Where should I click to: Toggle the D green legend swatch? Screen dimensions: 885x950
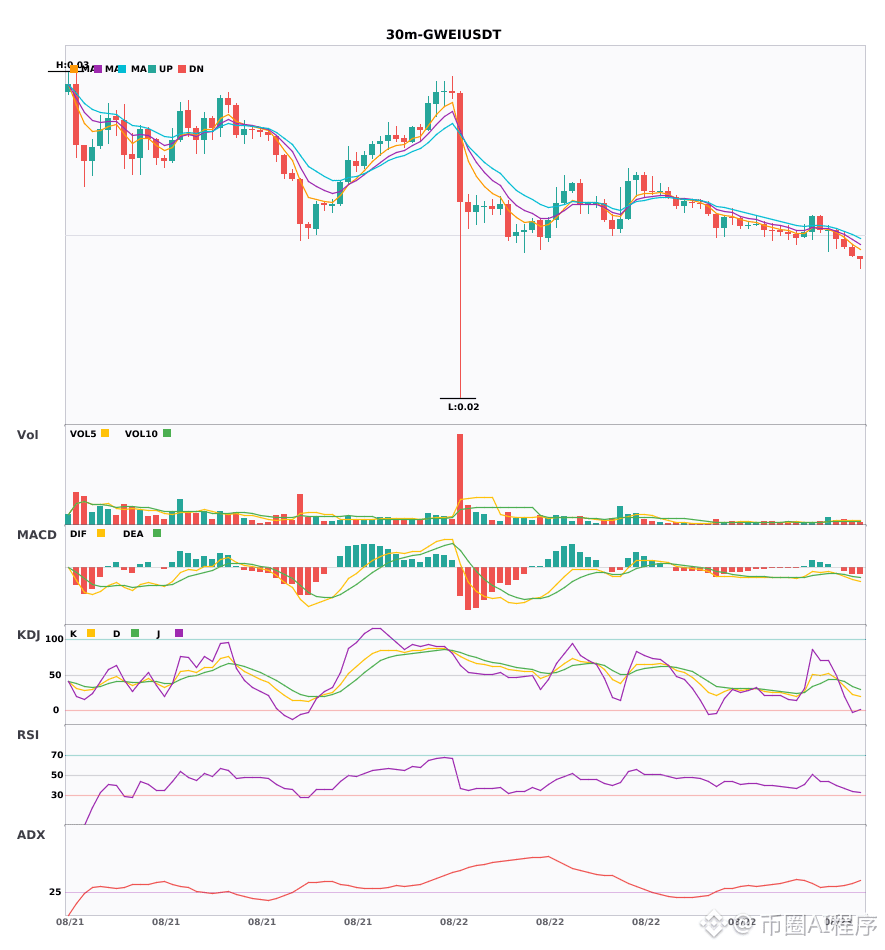[x=135, y=633]
